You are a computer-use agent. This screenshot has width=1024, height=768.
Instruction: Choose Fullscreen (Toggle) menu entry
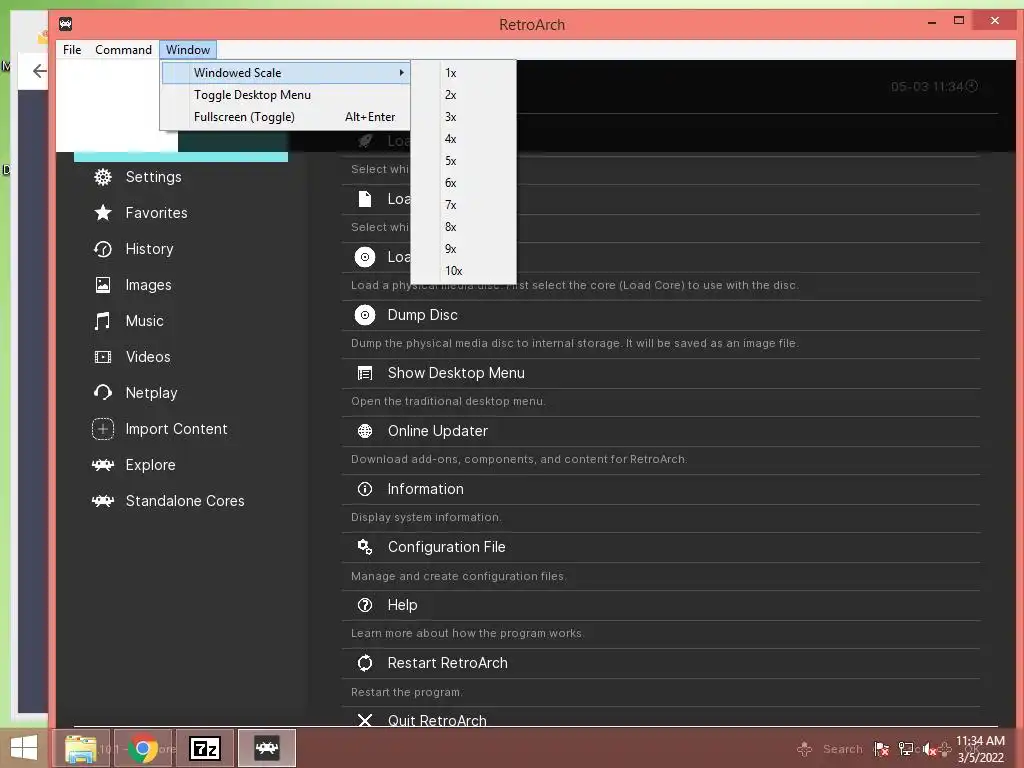(x=286, y=117)
